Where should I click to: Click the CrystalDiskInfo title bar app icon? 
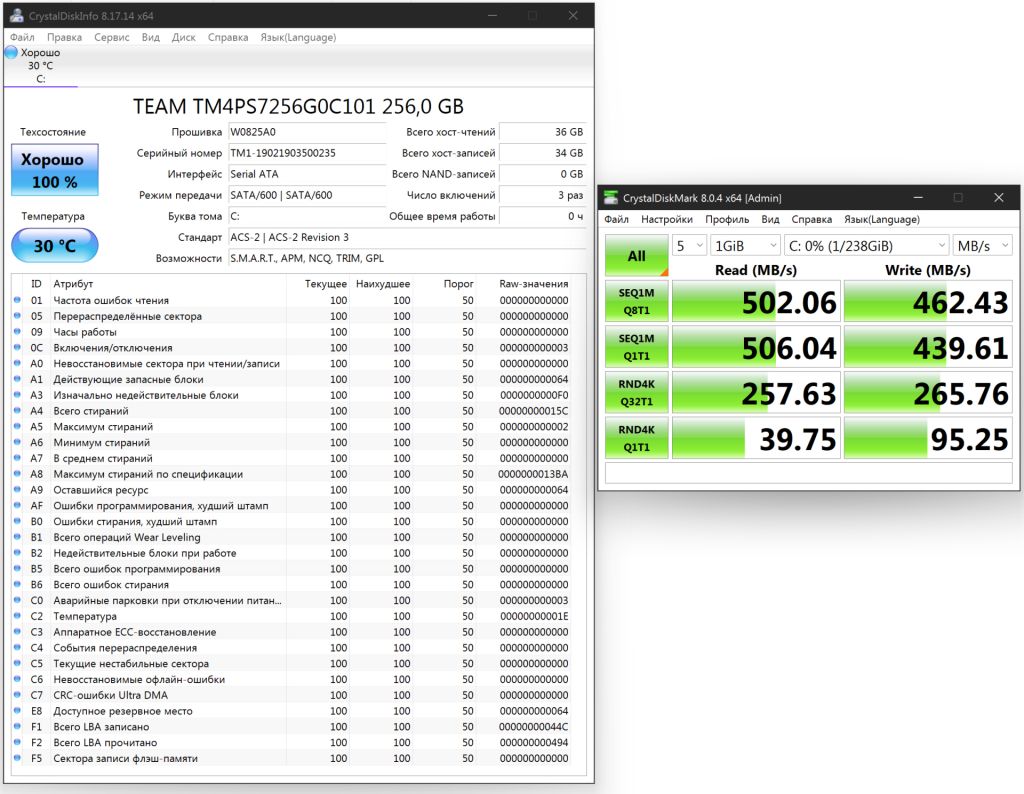[x=16, y=15]
